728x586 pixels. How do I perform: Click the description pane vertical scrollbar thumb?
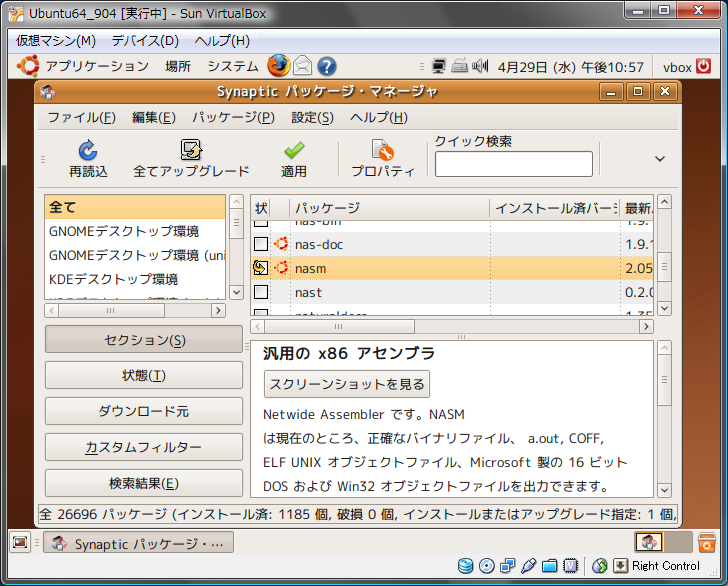[x=664, y=380]
